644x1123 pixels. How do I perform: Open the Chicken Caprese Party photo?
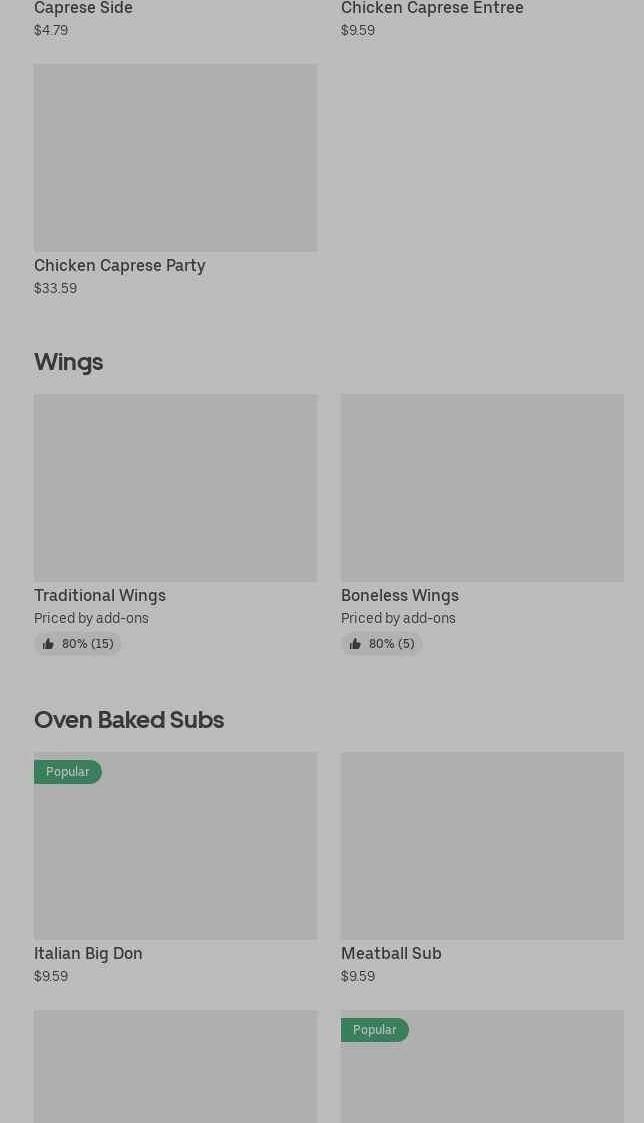(x=175, y=158)
